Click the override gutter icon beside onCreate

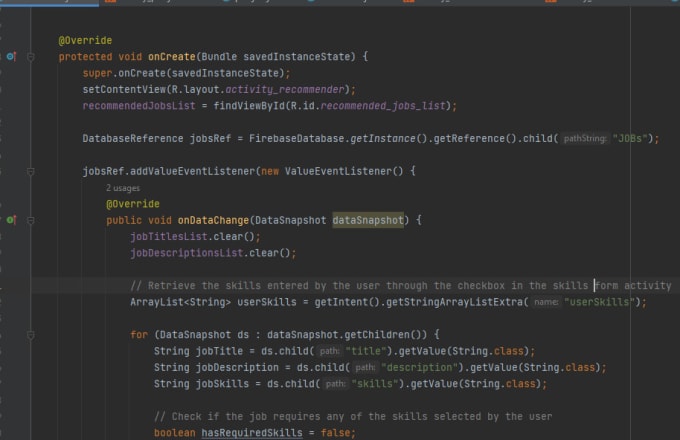[11, 57]
